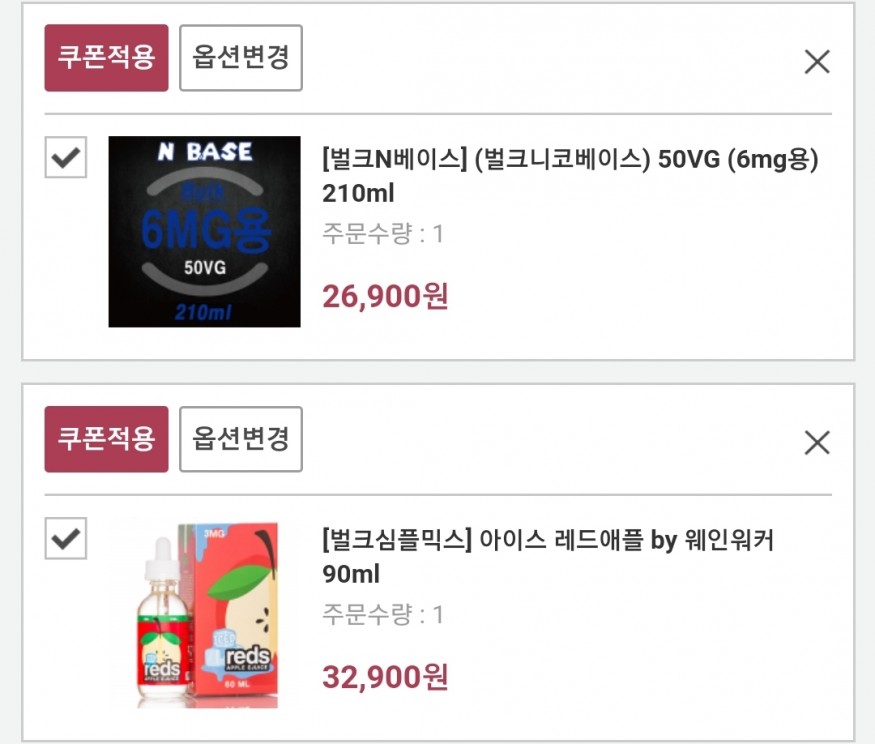Tap the 6MG용 text on first thumbnail
Image resolution: width=875 pixels, height=744 pixels.
pos(205,230)
